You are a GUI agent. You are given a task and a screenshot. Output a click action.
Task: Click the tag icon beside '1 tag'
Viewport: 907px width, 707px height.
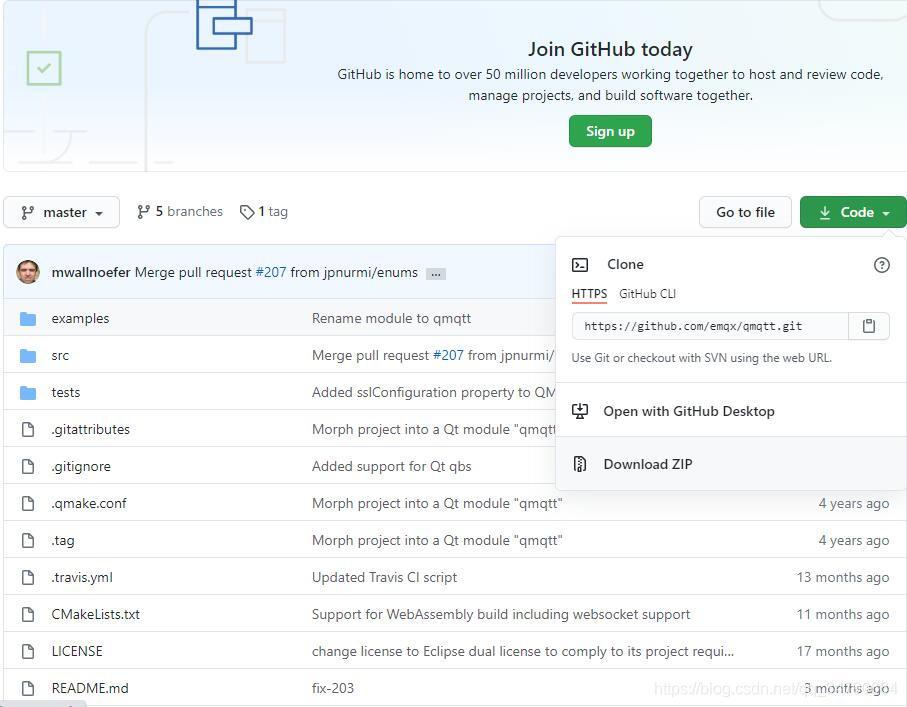click(247, 212)
